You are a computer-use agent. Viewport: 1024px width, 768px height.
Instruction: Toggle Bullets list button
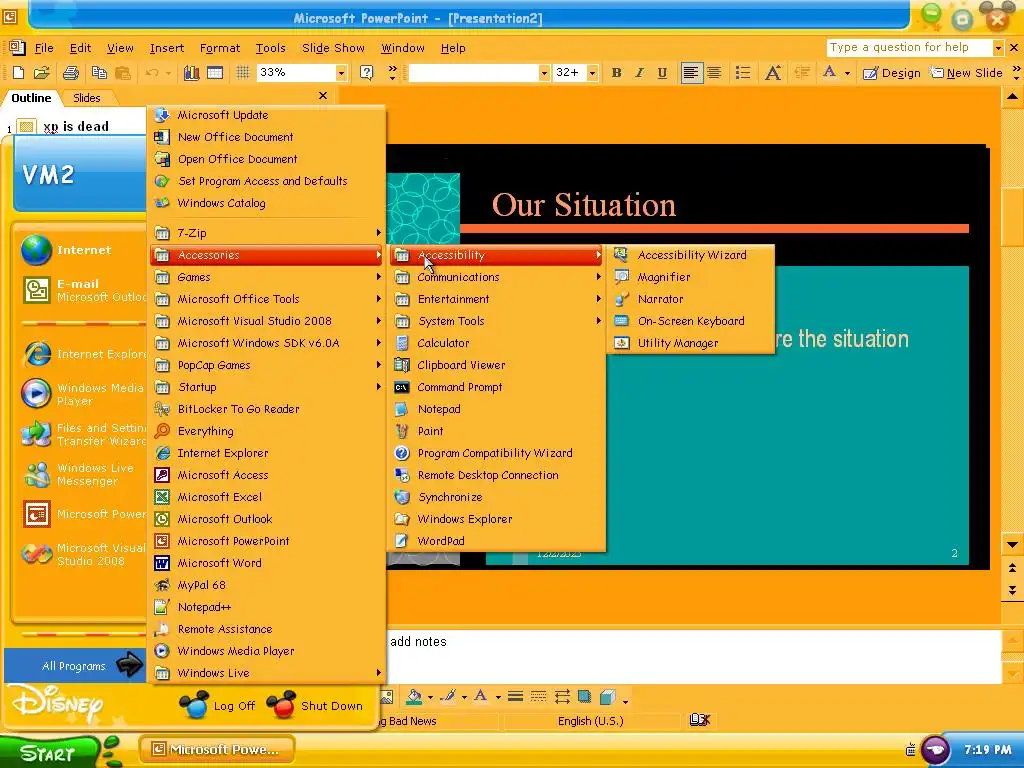pos(743,73)
